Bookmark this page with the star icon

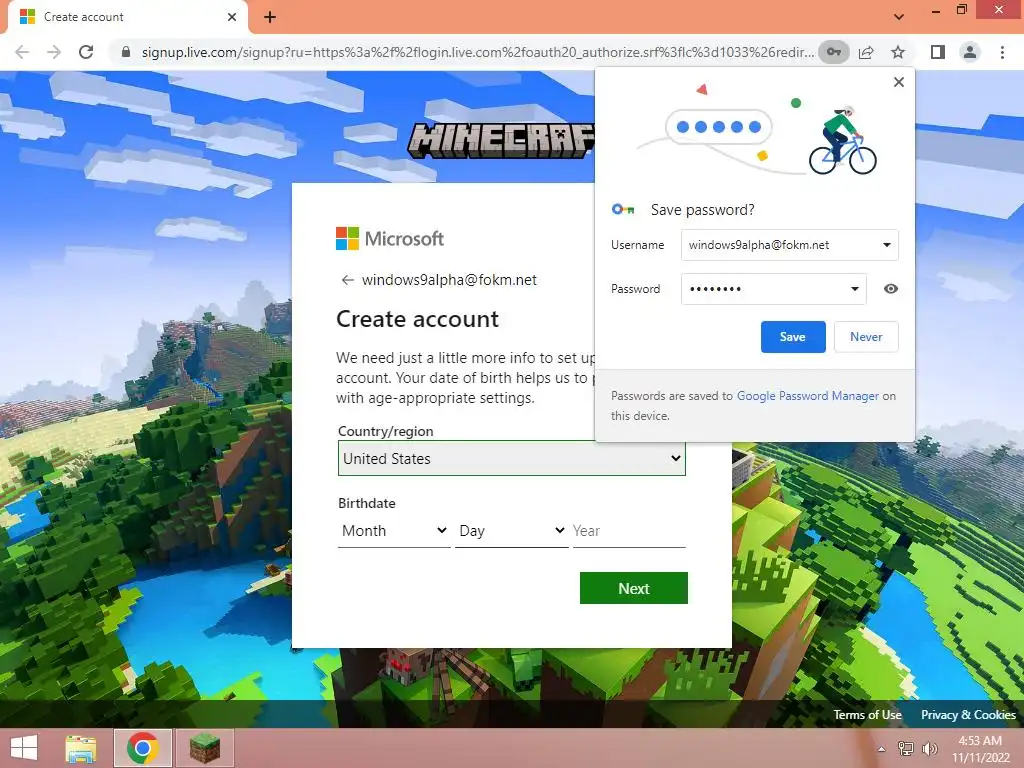[898, 52]
